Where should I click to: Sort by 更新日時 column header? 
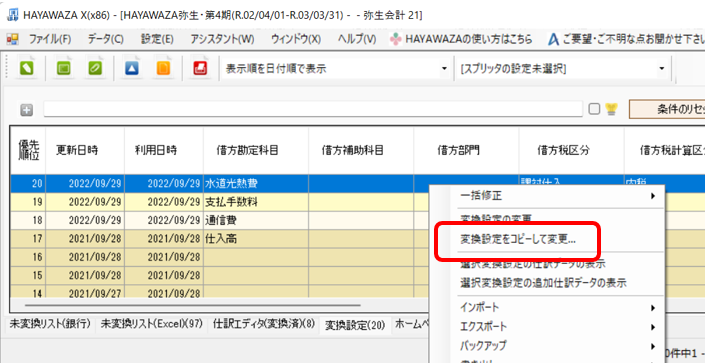(85, 150)
